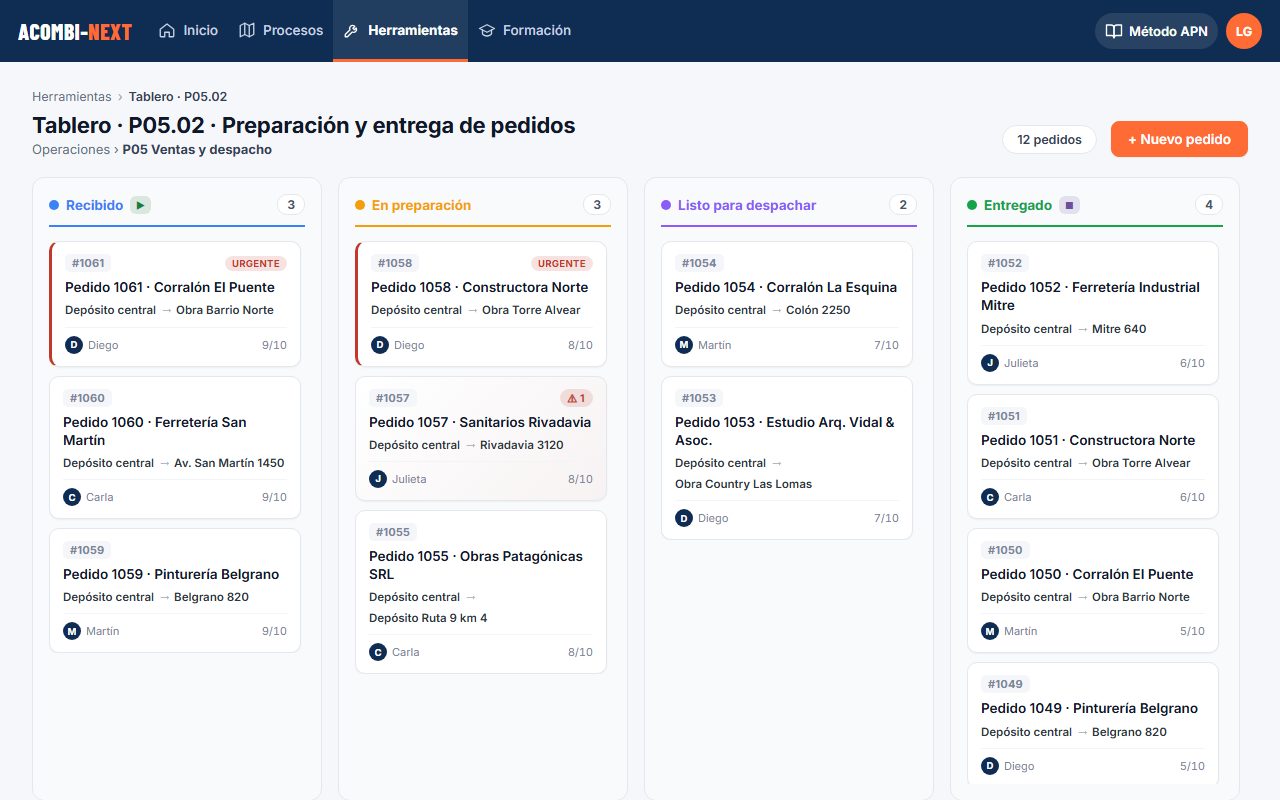Click the 8/10 score on Pedido 1057
This screenshot has height=800, width=1280.
pyautogui.click(x=580, y=479)
